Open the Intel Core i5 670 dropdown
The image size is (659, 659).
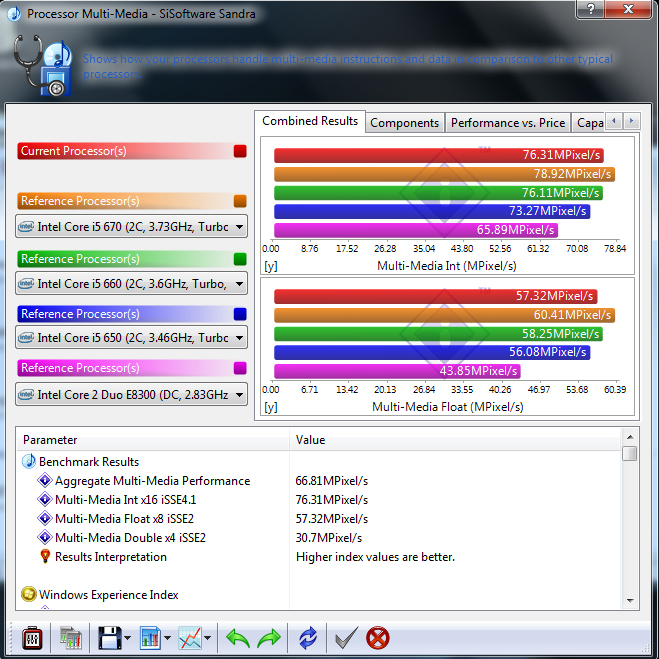[x=132, y=227]
